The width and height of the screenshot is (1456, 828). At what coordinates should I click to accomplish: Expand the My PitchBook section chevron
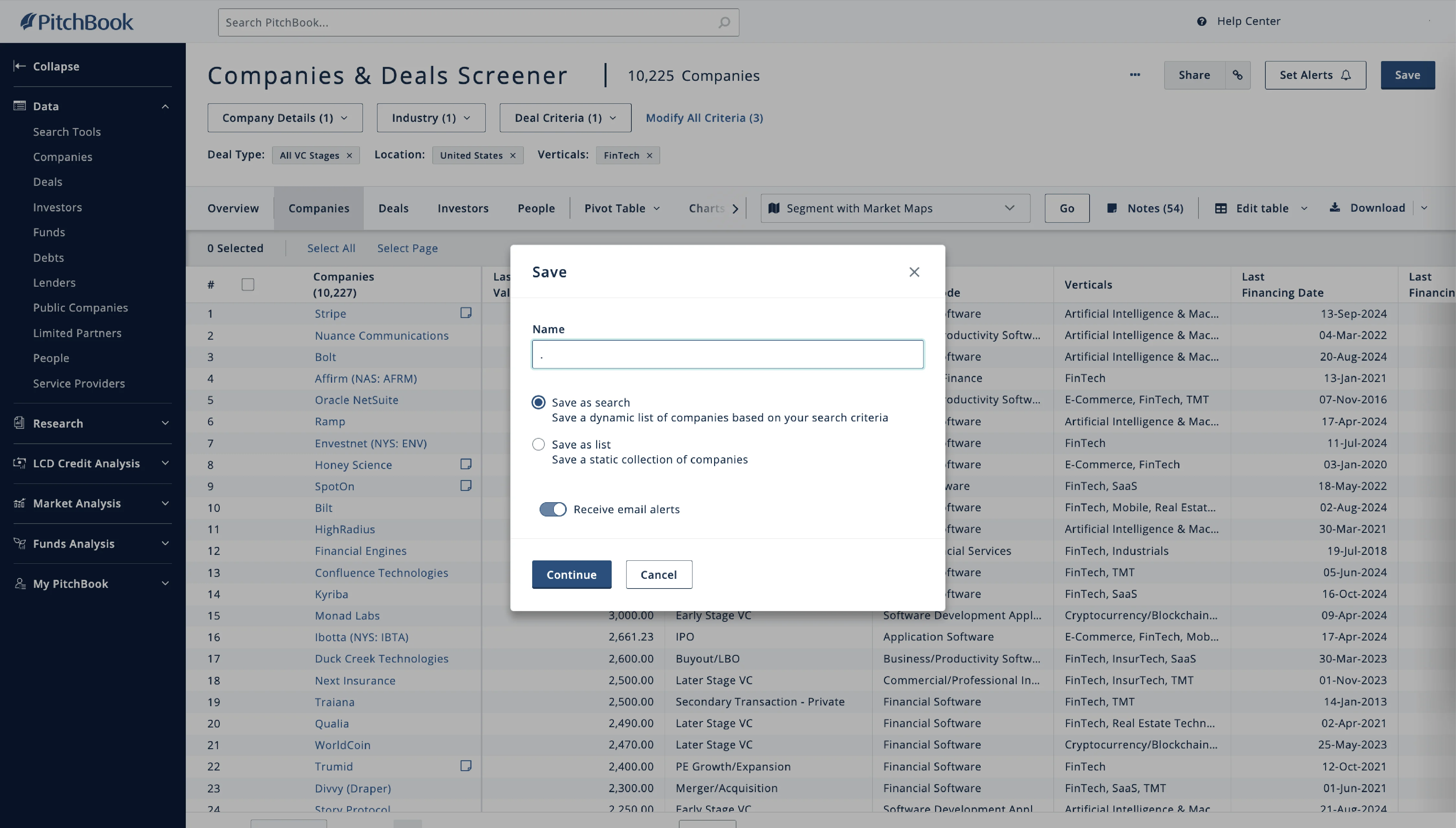point(165,583)
